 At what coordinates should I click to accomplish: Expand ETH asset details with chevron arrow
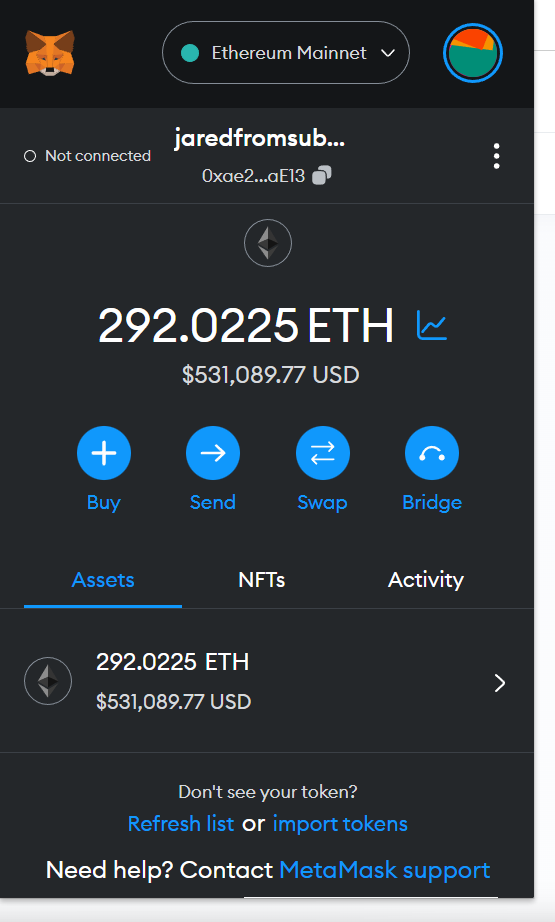[x=500, y=683]
